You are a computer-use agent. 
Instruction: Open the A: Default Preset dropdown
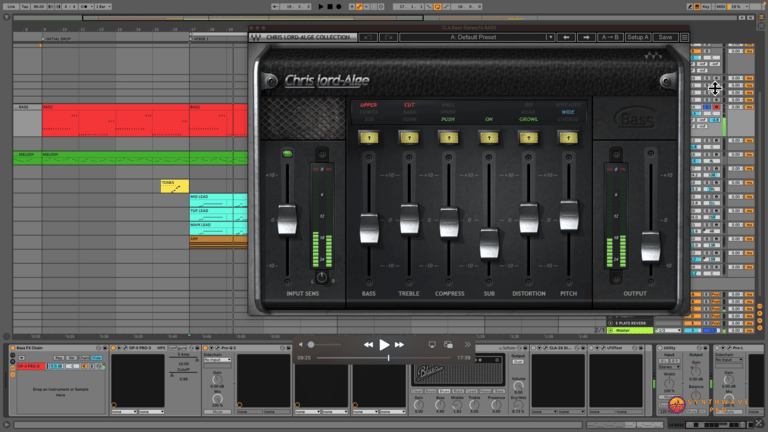[477, 37]
